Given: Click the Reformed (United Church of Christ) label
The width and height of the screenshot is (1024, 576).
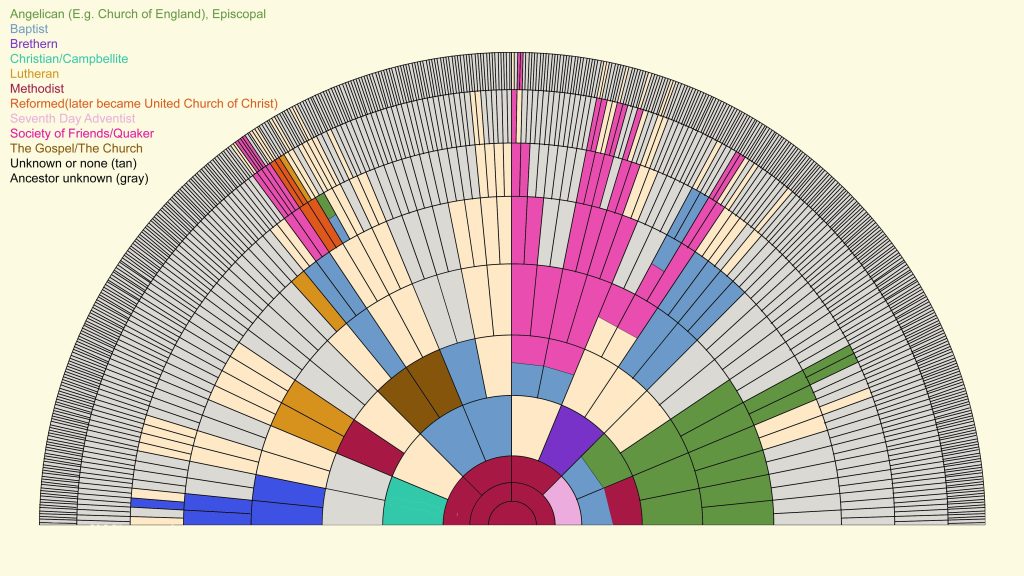Looking at the screenshot, I should point(144,104).
